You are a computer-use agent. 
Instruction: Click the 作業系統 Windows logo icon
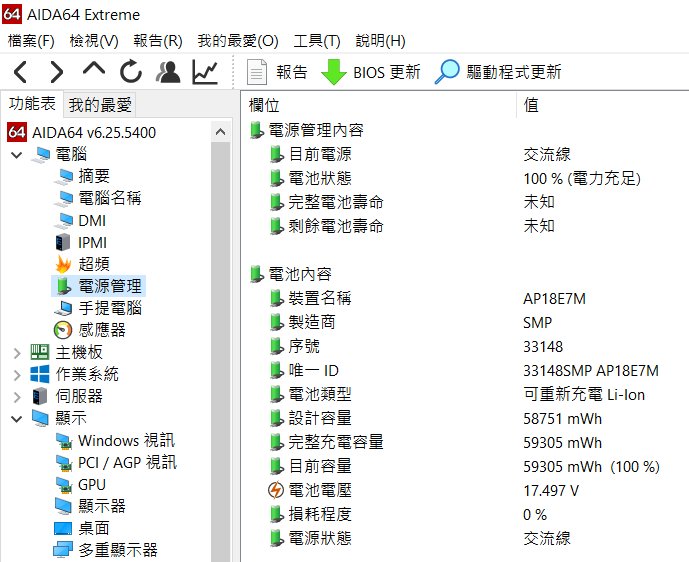click(x=40, y=374)
